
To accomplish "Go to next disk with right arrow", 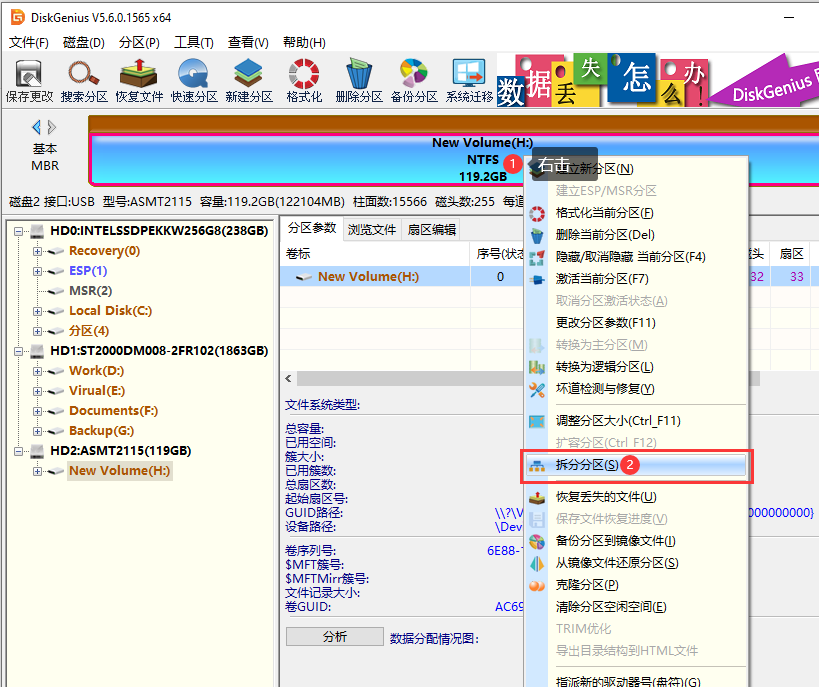I will pyautogui.click(x=52, y=127).
